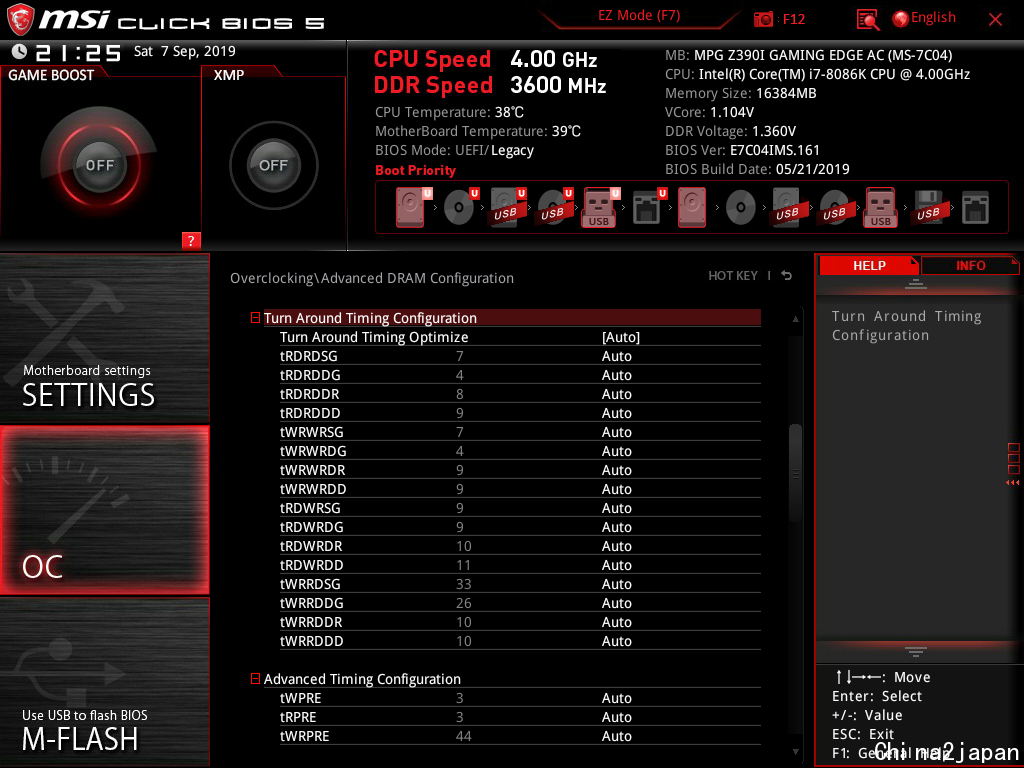Click the red globe language icon
1024x768 pixels.
point(901,19)
